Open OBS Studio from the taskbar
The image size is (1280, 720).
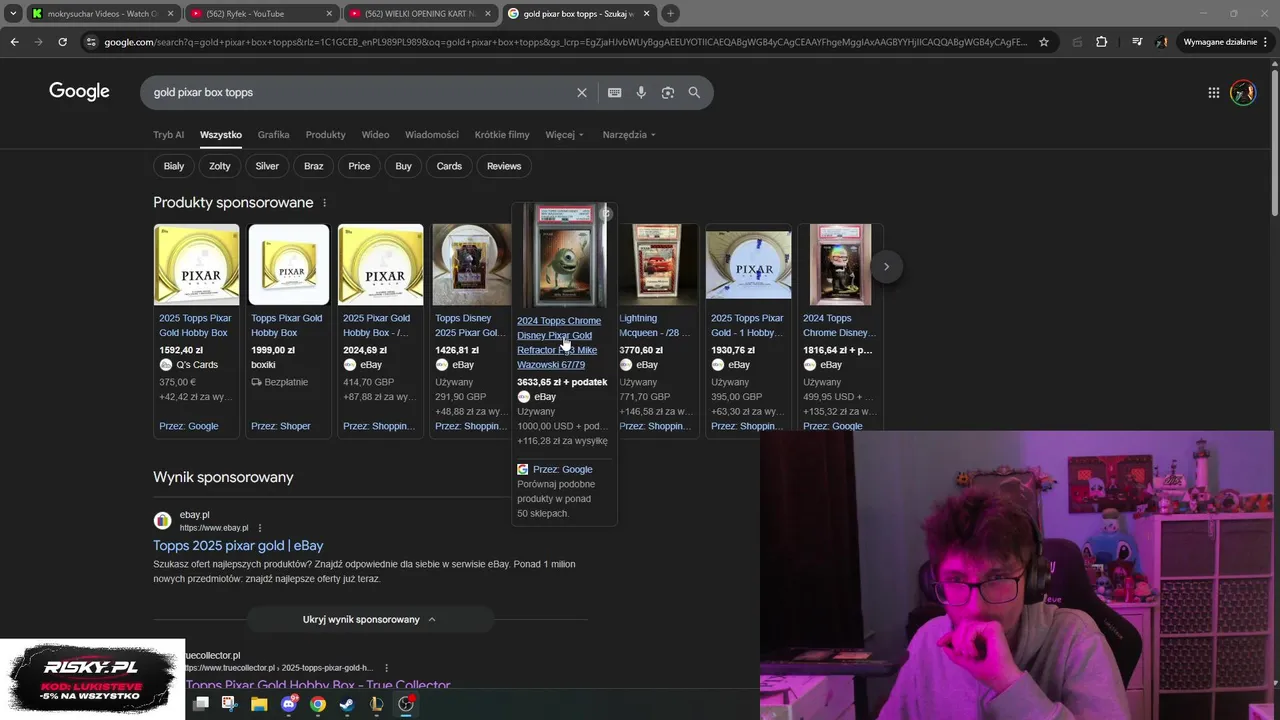pos(406,704)
